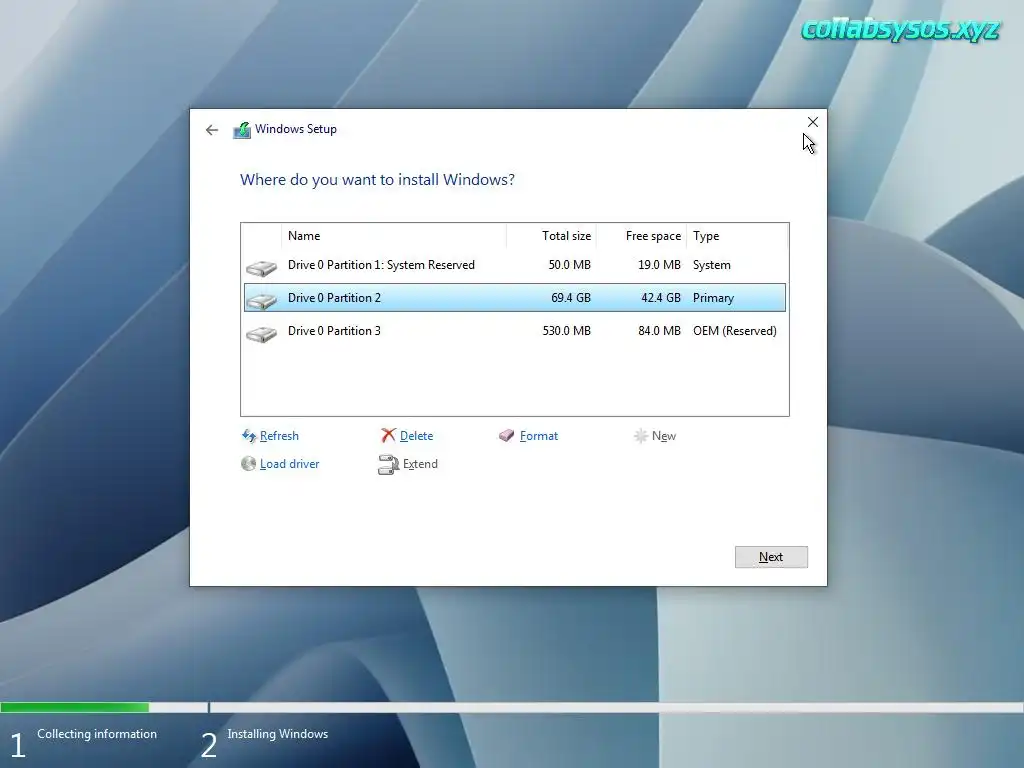Click the 19.0 MB free space cell
1024x768 pixels.
(x=660, y=264)
